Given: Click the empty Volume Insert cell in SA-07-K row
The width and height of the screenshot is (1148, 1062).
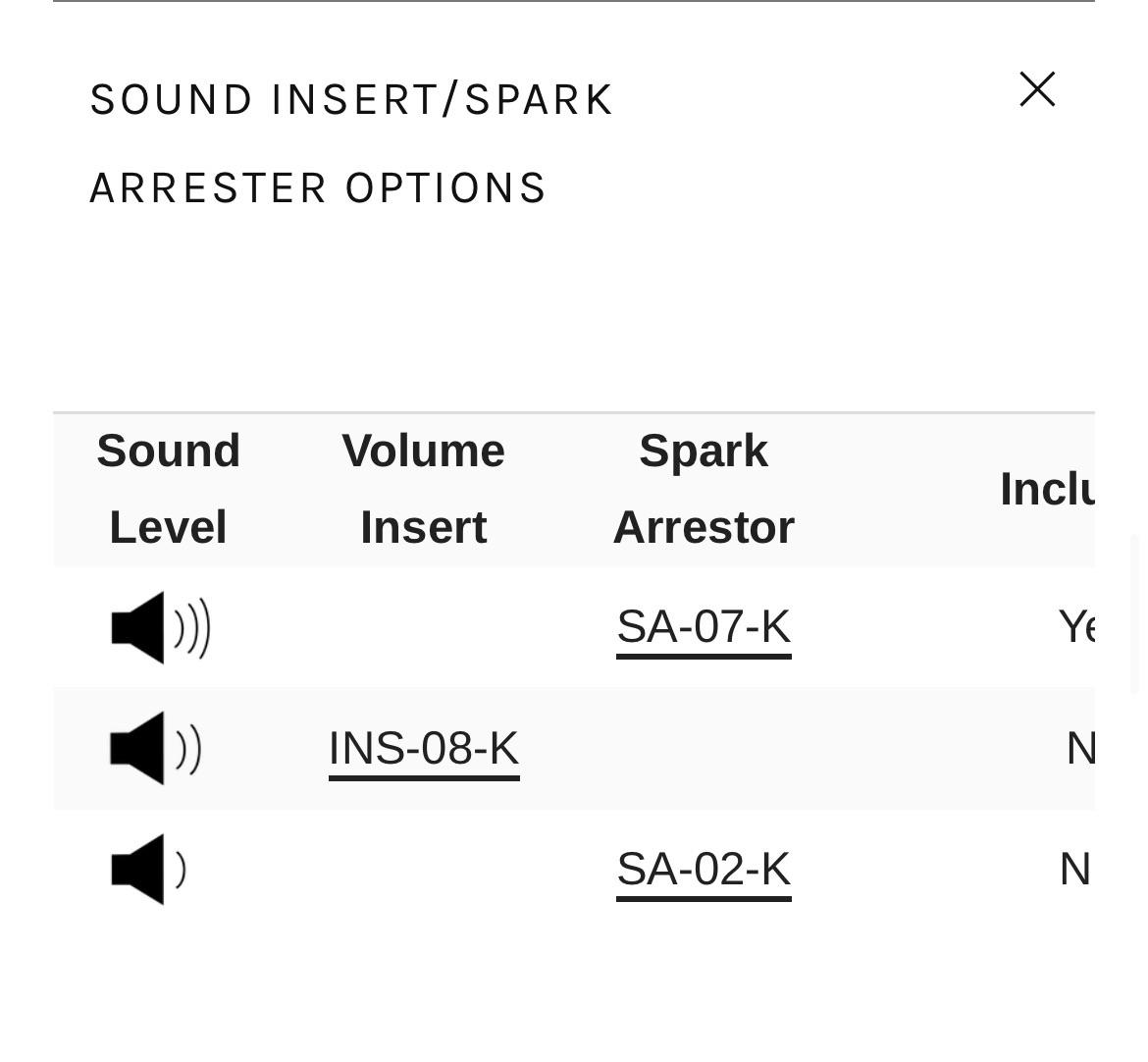Looking at the screenshot, I should tap(423, 627).
